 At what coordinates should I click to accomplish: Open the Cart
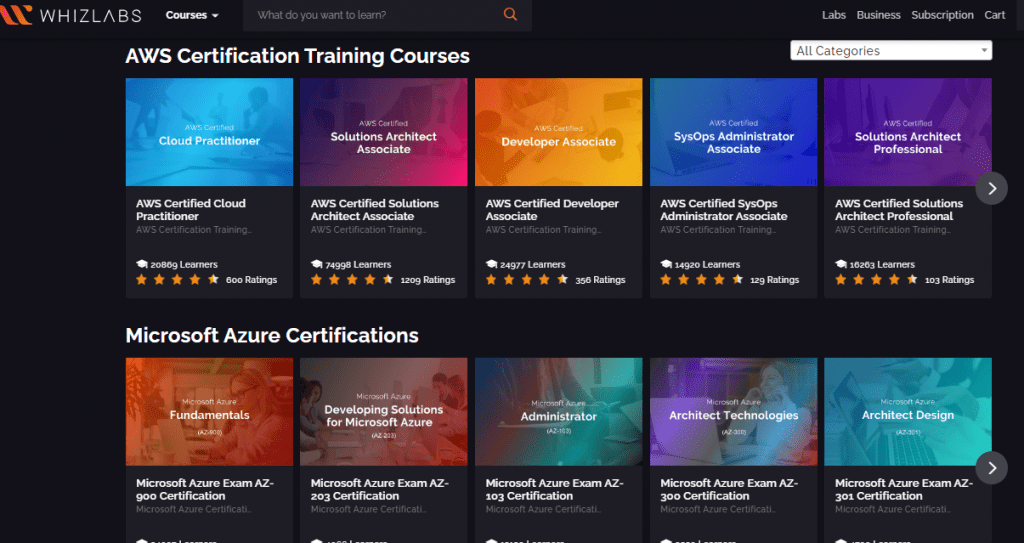[995, 15]
